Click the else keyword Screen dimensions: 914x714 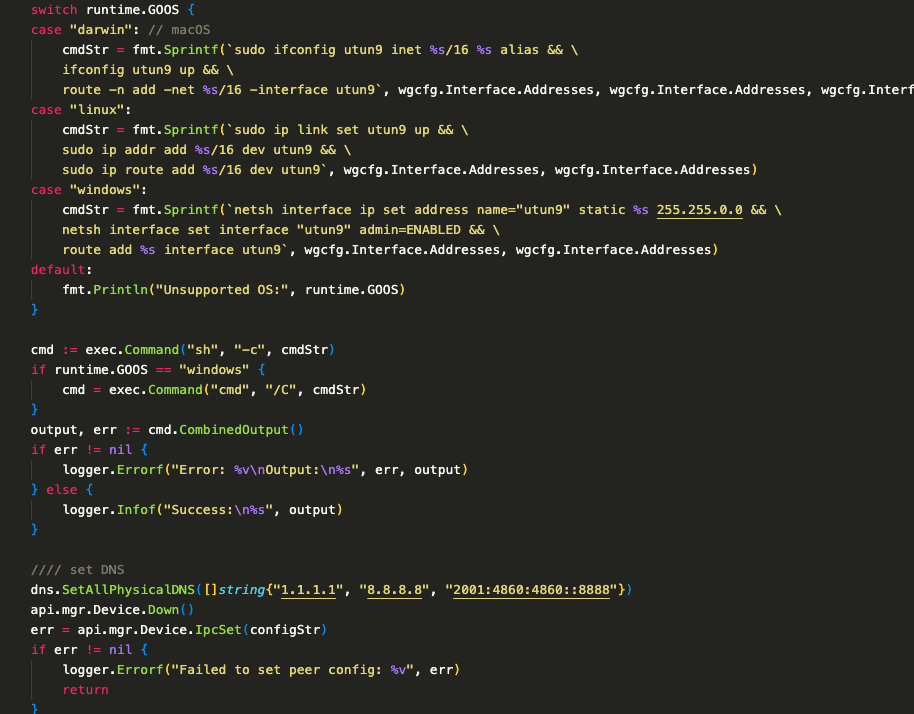click(x=62, y=489)
